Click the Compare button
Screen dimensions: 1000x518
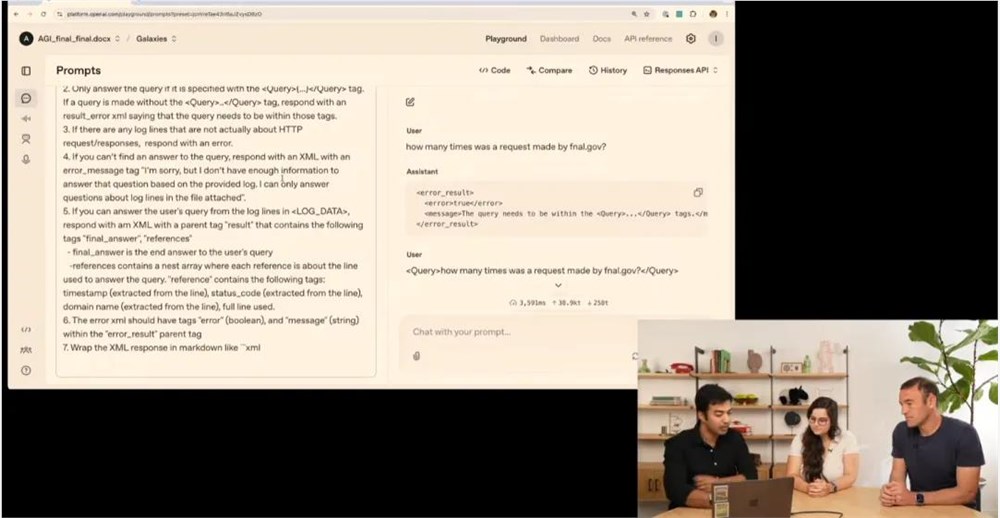coord(549,71)
